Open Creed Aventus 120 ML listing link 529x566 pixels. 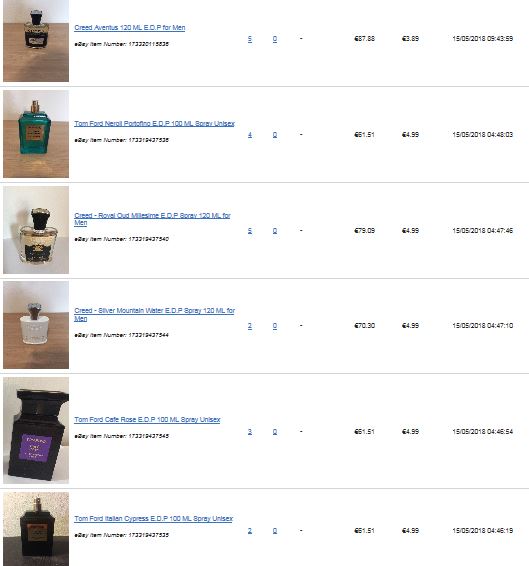point(130,28)
